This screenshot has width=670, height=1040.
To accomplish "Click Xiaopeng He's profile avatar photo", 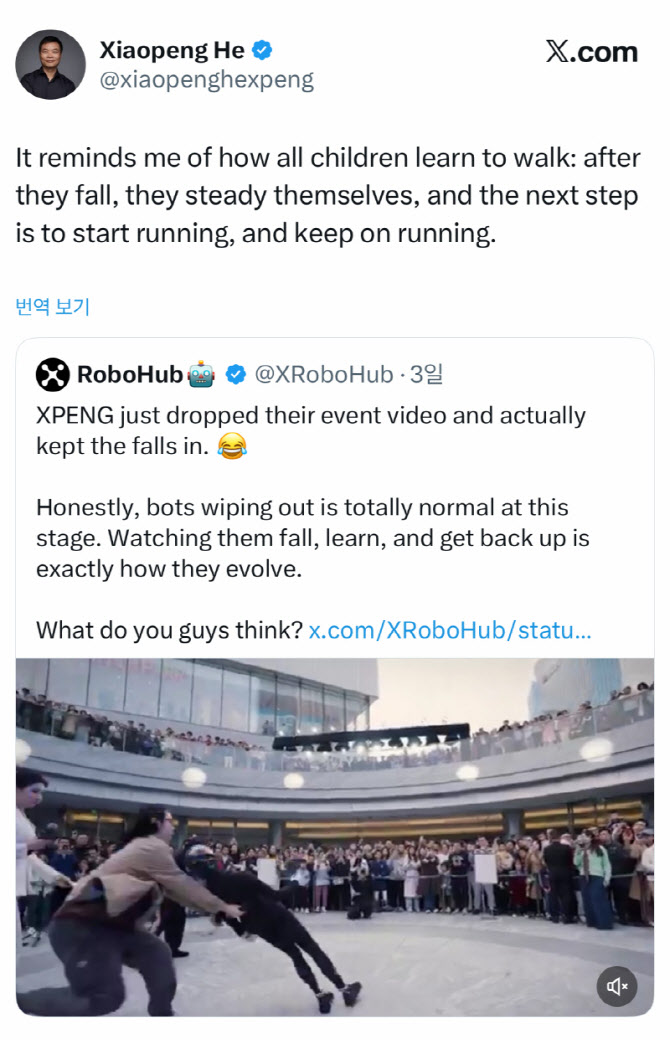I will pos(50,65).
